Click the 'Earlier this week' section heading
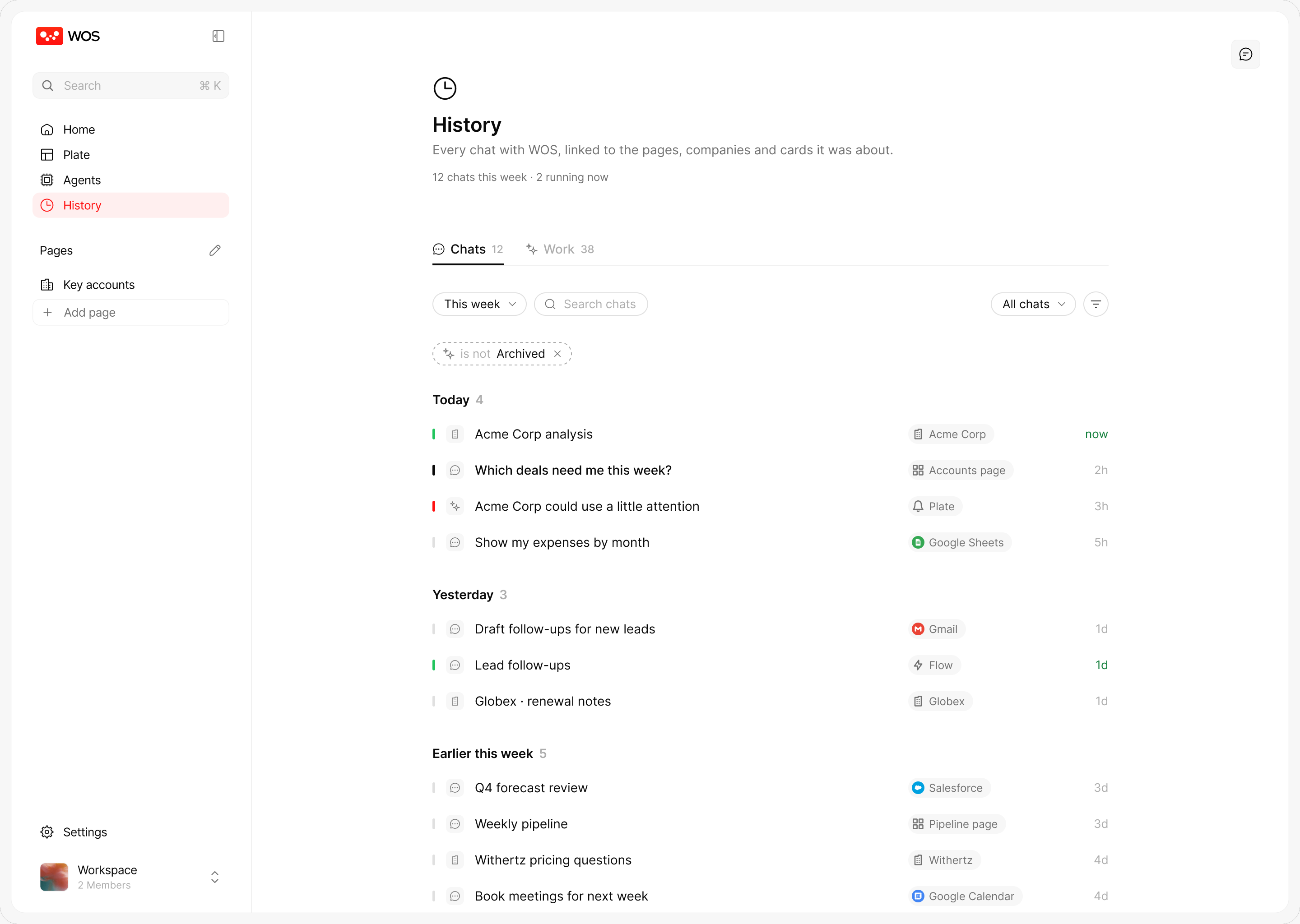 [x=483, y=753]
